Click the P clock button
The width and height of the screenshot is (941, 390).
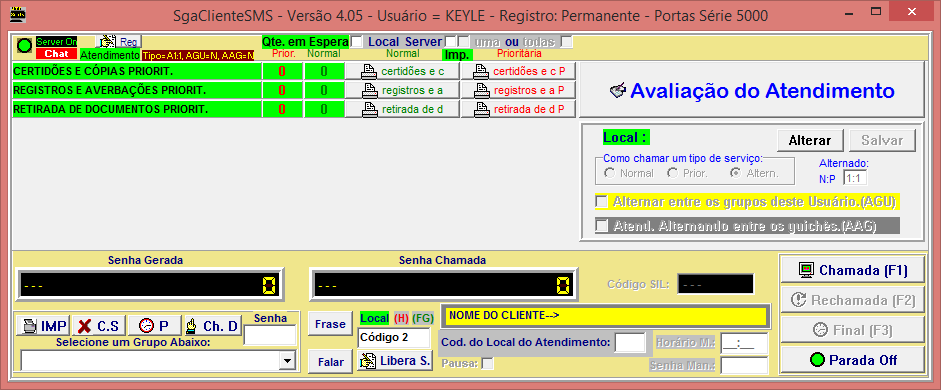click(154, 326)
